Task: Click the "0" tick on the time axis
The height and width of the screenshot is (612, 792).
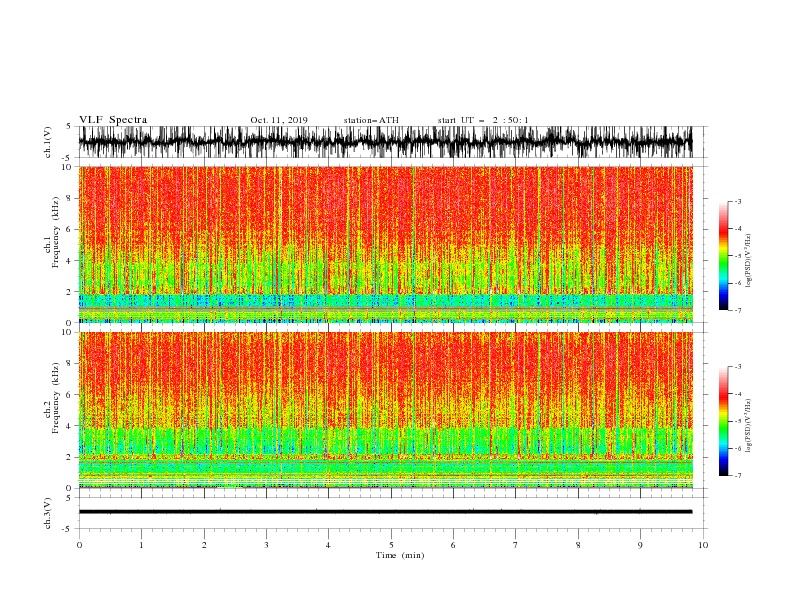Action: [79, 545]
